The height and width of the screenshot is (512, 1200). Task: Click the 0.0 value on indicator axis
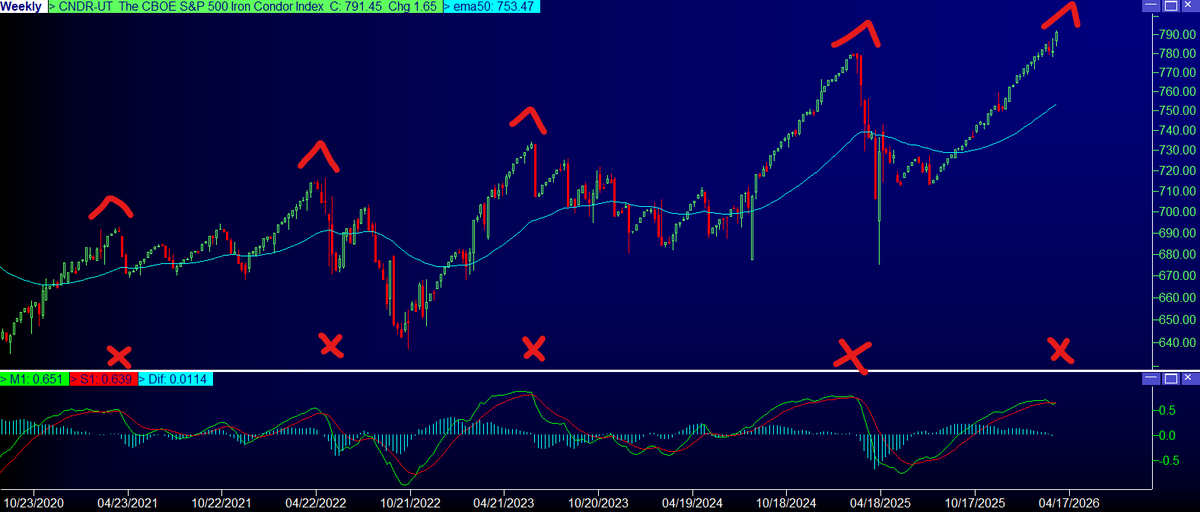1168,436
